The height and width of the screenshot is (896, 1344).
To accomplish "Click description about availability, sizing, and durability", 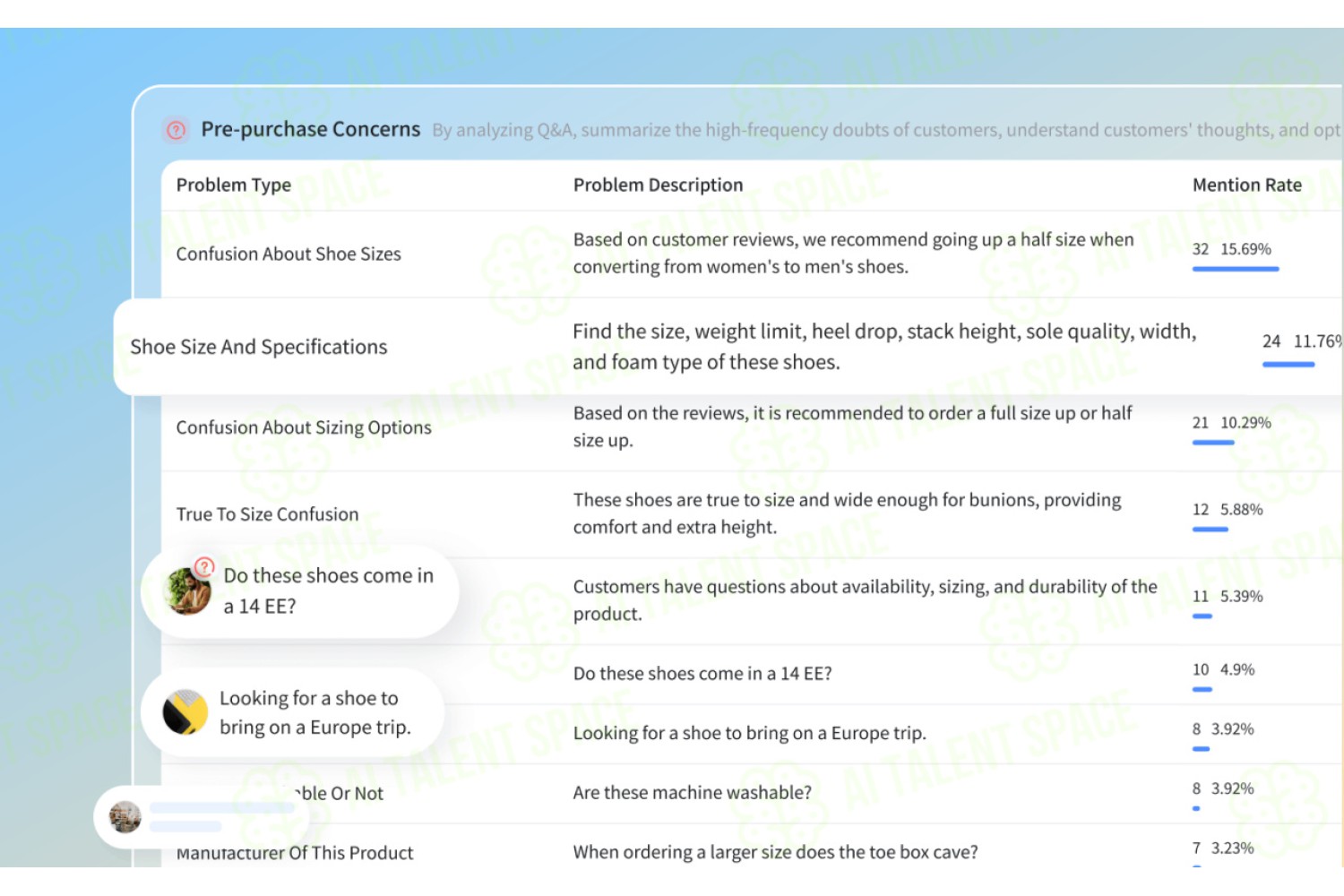I will (866, 600).
